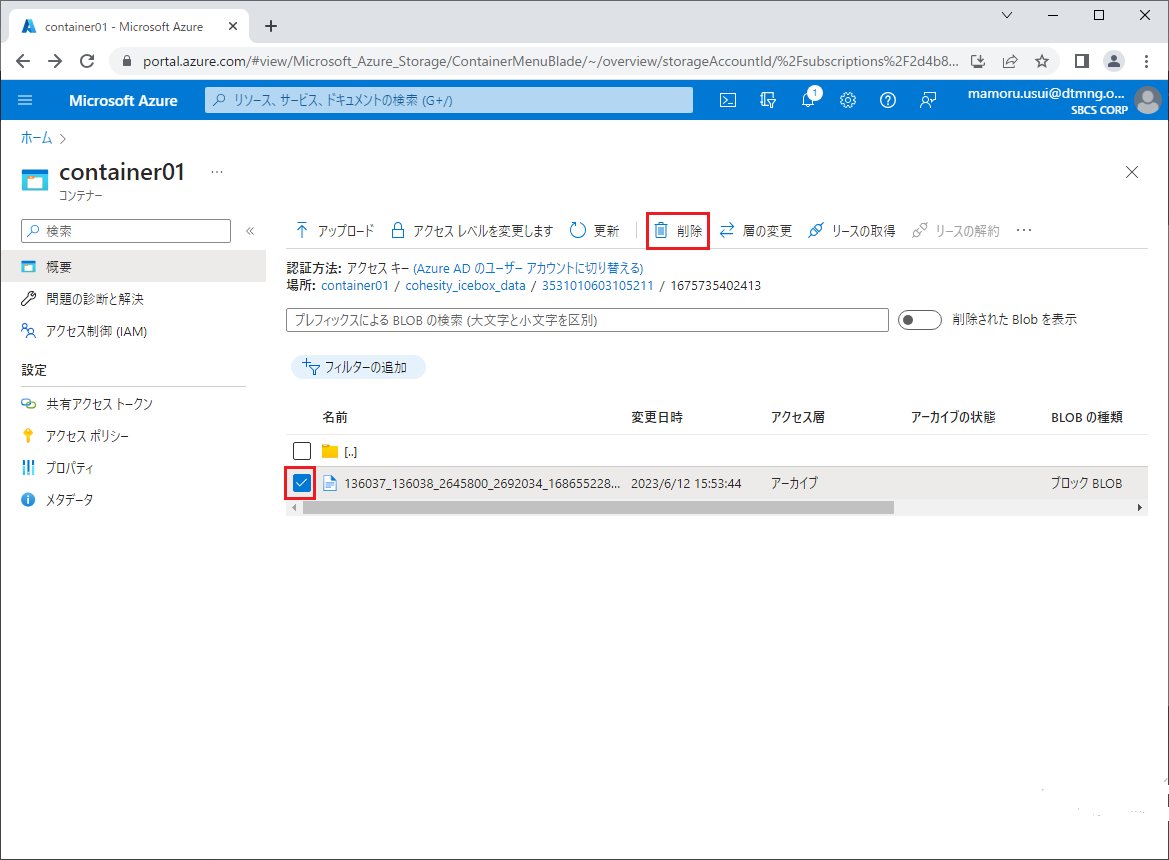Open a new browser tab
Screen dimensions: 1169x860
pos(271,26)
